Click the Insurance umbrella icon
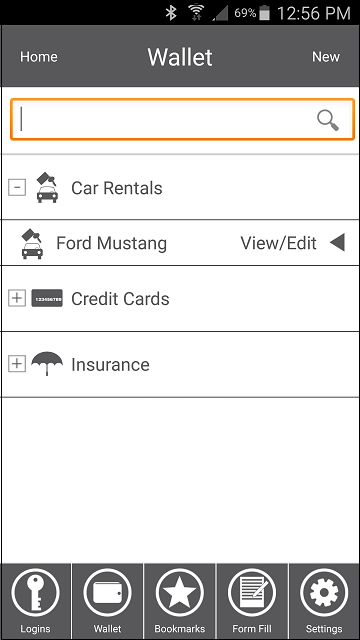 [47, 363]
